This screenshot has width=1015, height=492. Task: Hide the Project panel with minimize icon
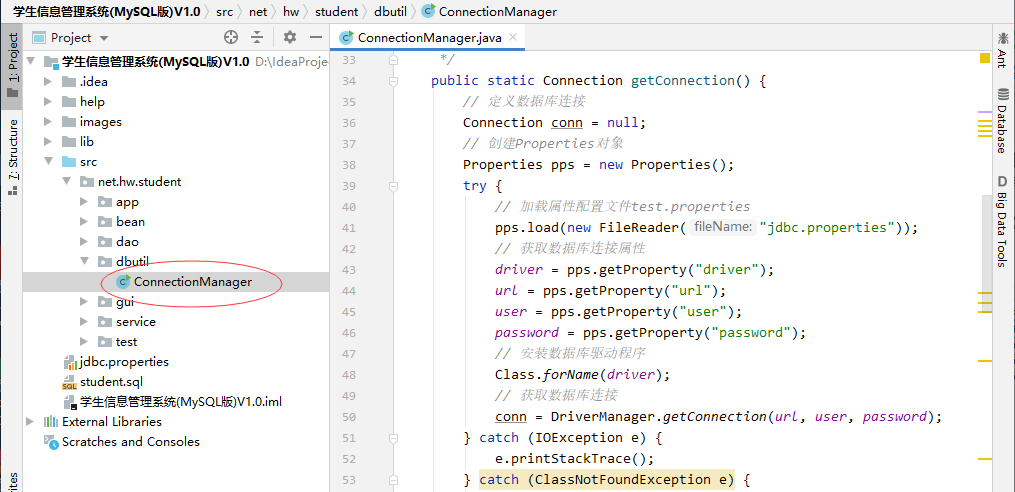316,38
